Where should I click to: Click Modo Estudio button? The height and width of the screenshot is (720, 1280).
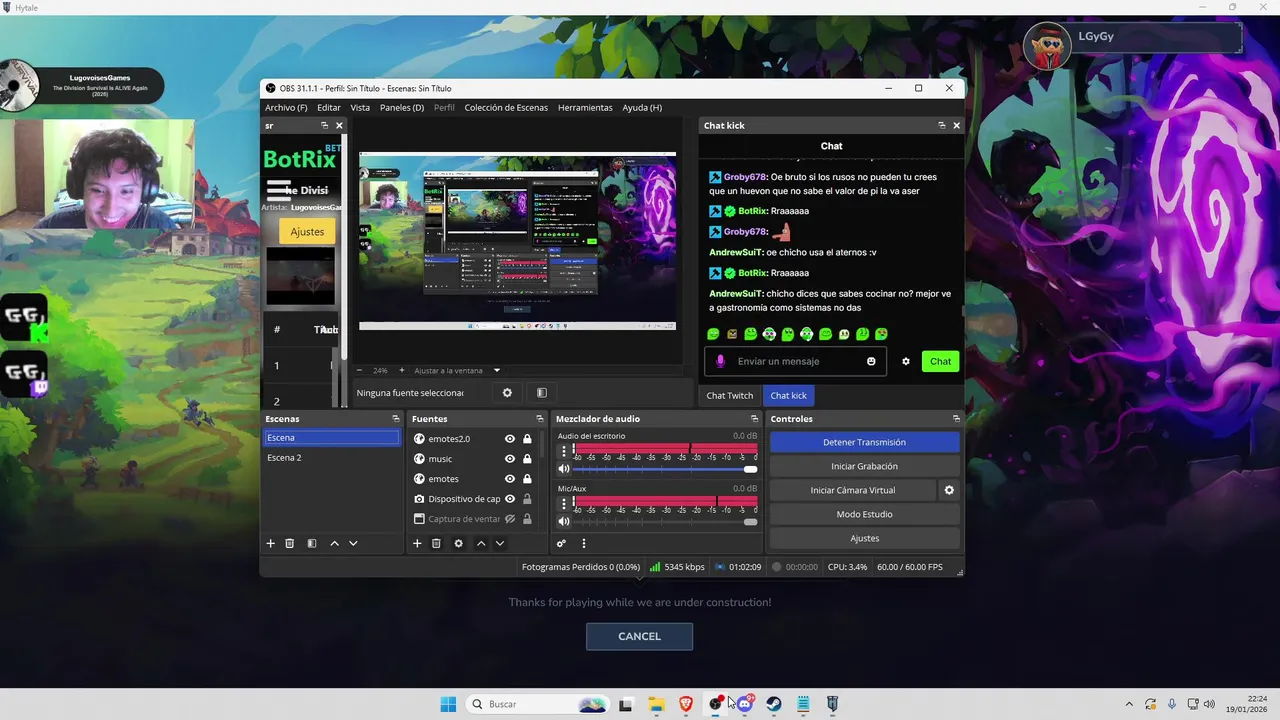coord(864,514)
